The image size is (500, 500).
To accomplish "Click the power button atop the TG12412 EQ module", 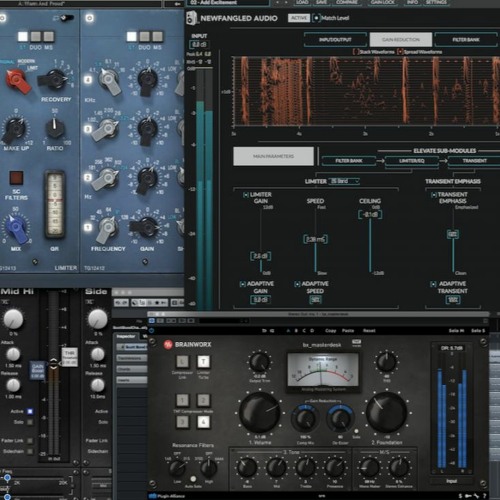I will 89,18.
